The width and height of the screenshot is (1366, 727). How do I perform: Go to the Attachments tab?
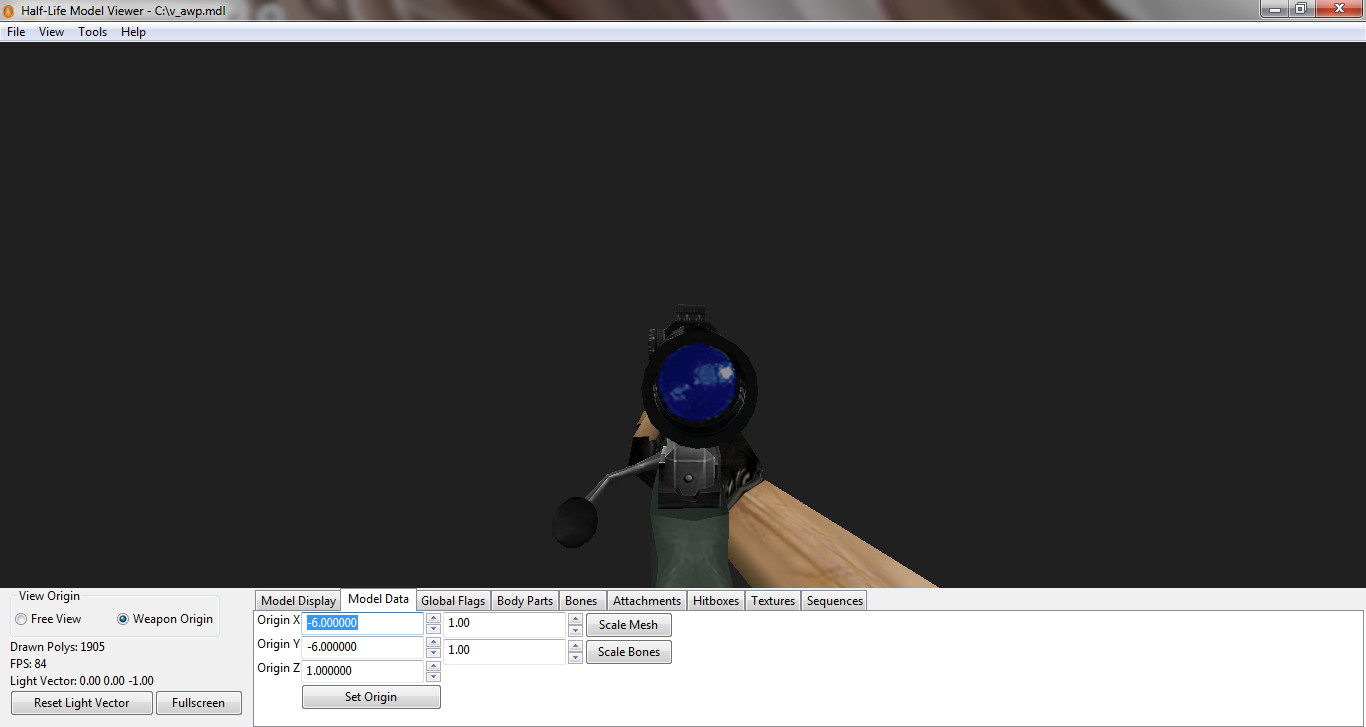pos(647,601)
